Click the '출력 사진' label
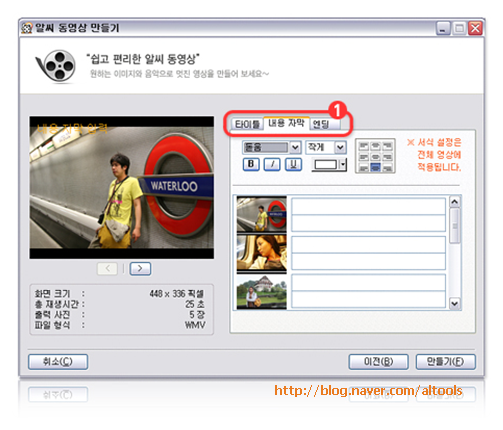The image size is (503, 430). [52, 314]
